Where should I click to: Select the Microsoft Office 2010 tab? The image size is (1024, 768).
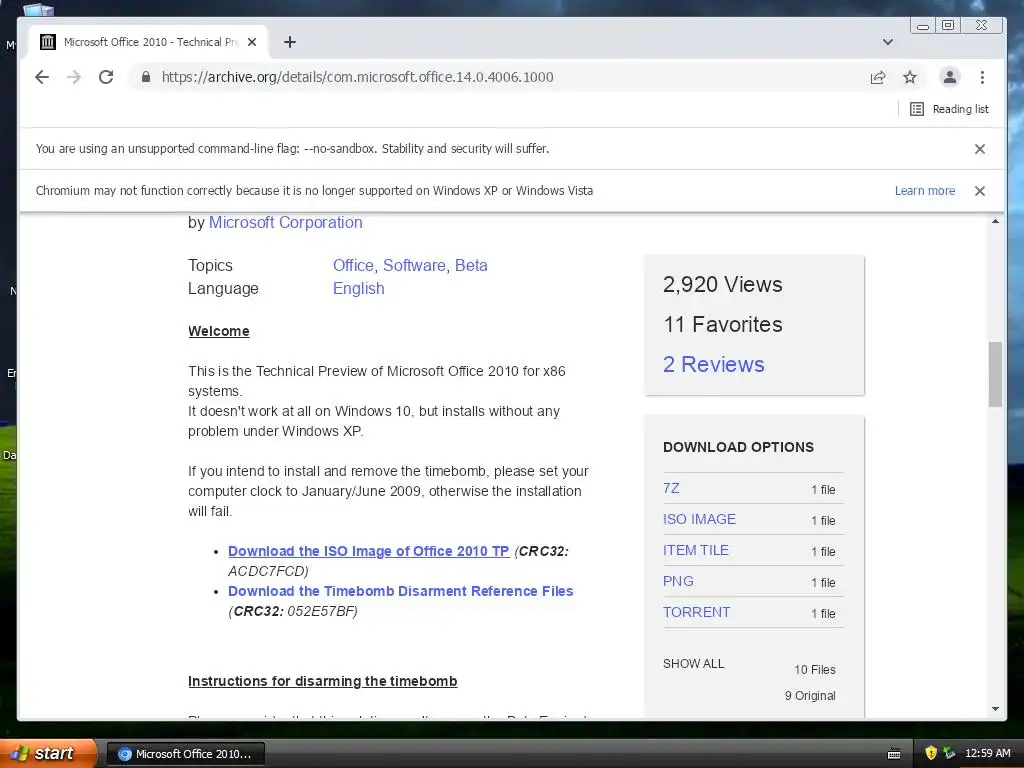(149, 42)
